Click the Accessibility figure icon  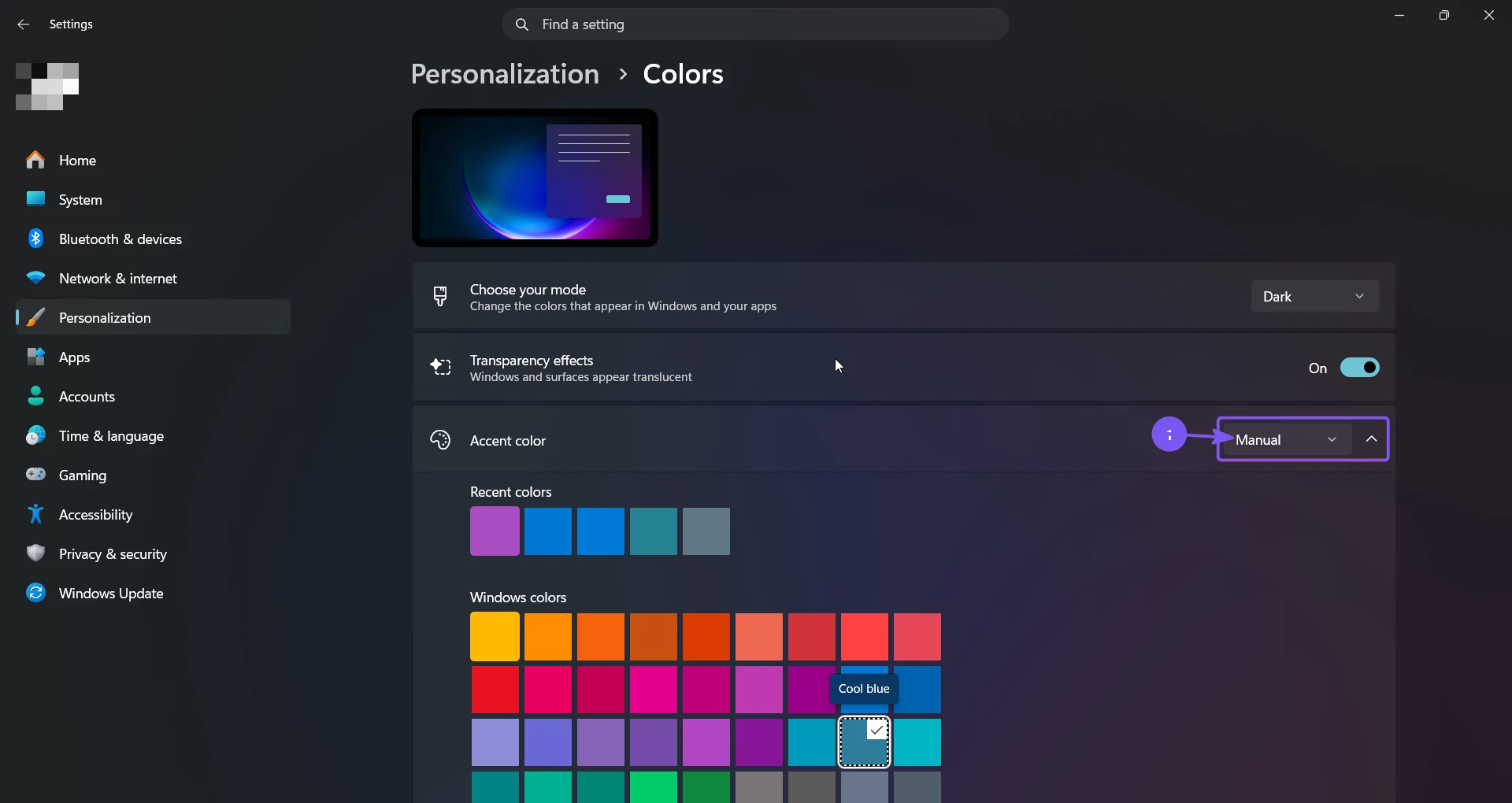(35, 514)
